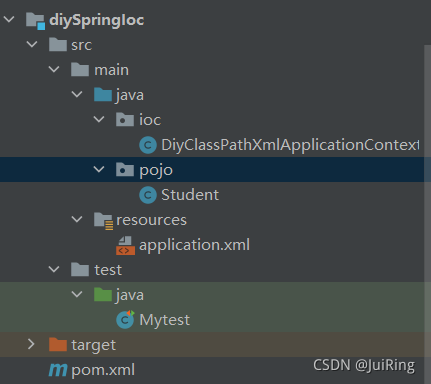Open the Student class
Image resolution: width=431 pixels, height=384 pixels.
point(190,195)
